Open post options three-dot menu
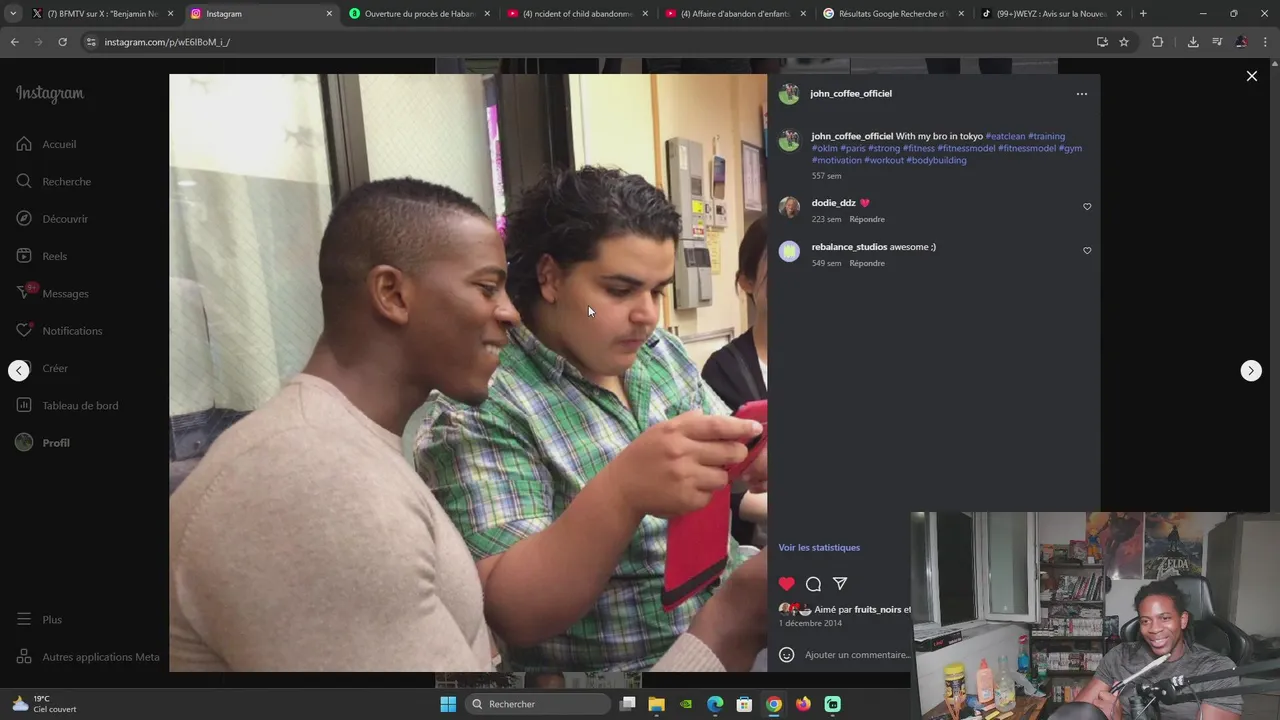The image size is (1280, 720). click(x=1081, y=94)
